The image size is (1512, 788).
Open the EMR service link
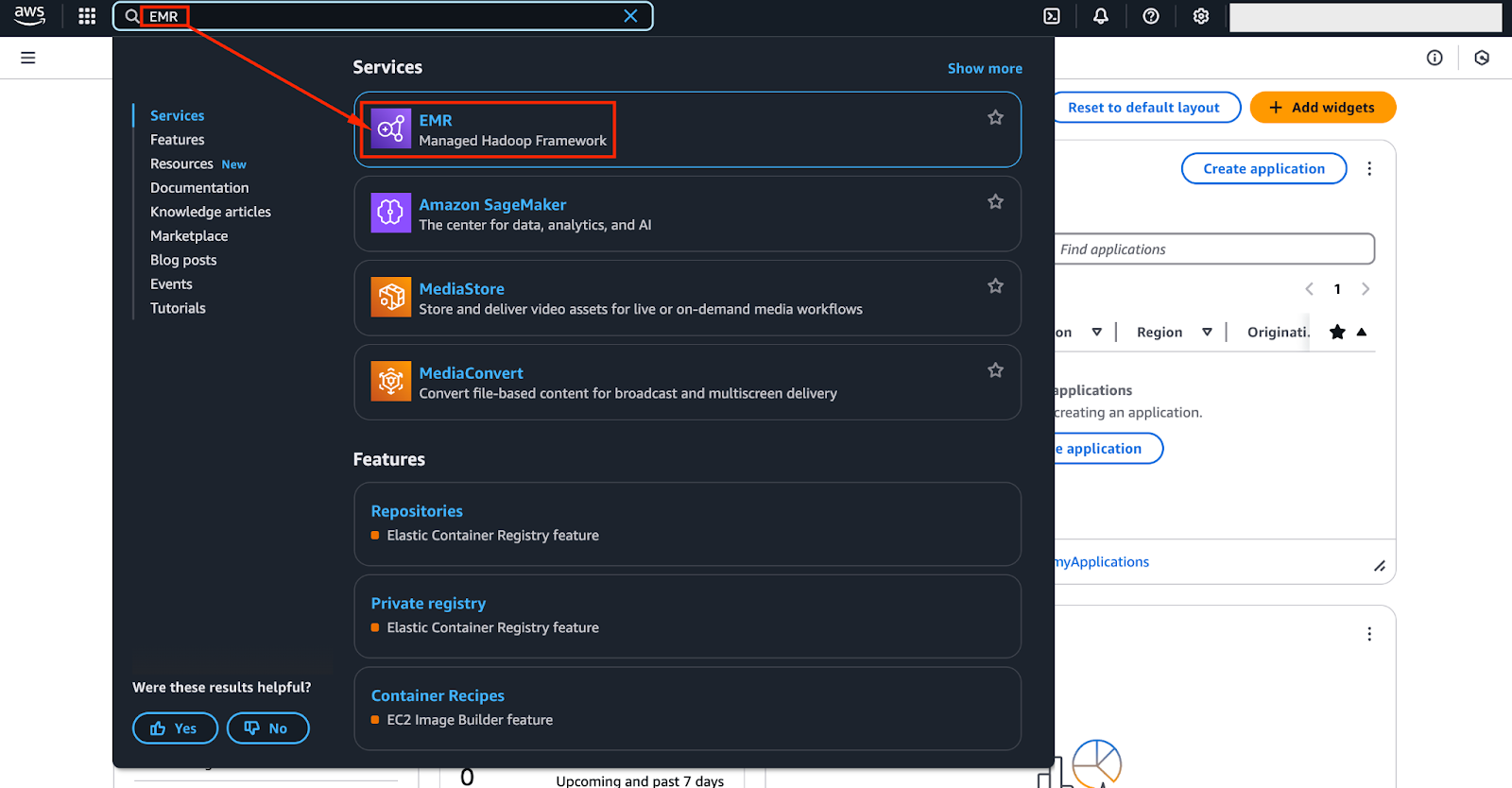coord(436,120)
